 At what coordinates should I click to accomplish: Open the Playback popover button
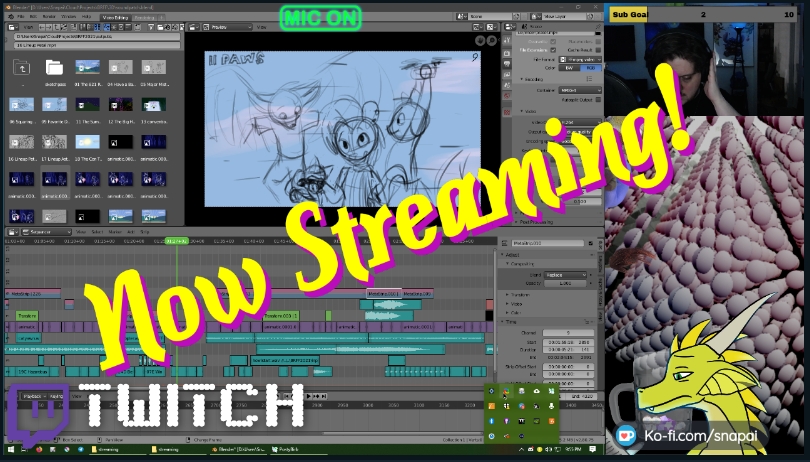(x=34, y=396)
